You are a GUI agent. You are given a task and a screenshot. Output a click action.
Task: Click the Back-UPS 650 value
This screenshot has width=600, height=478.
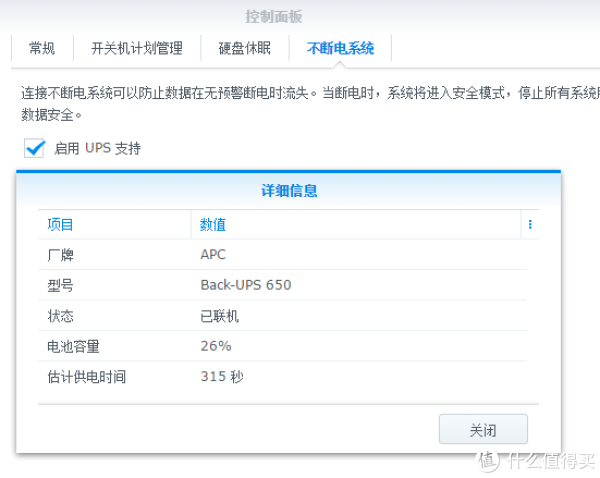click(246, 285)
